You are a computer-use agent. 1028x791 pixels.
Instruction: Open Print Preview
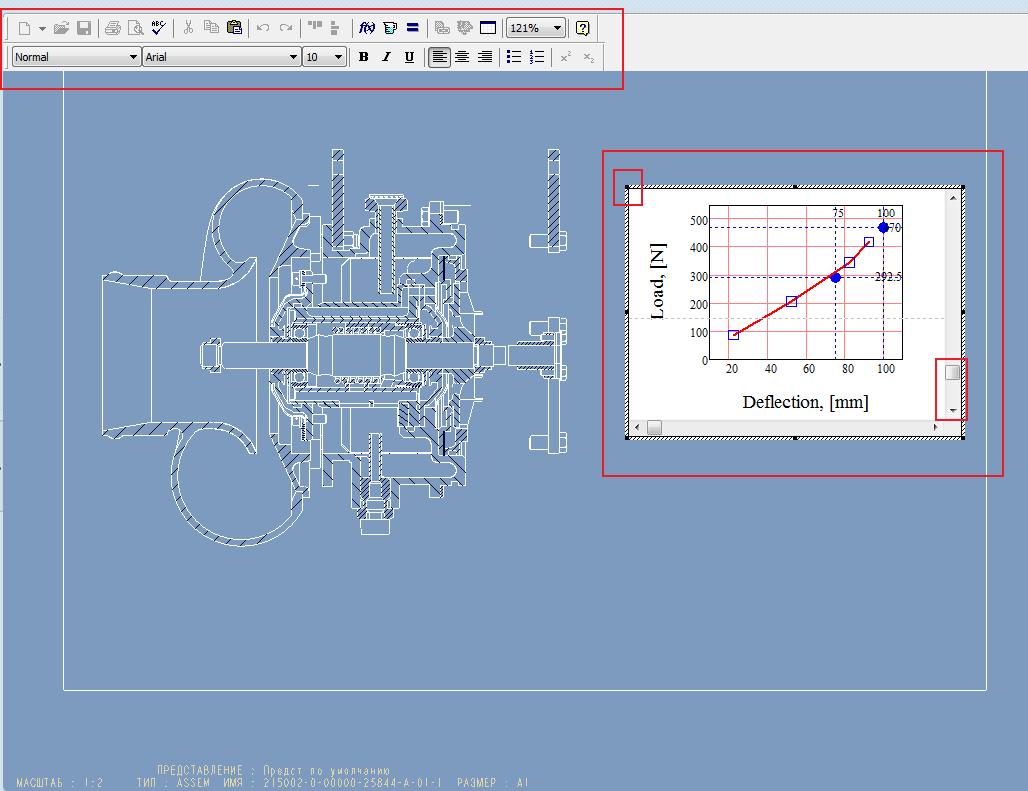[x=134, y=28]
